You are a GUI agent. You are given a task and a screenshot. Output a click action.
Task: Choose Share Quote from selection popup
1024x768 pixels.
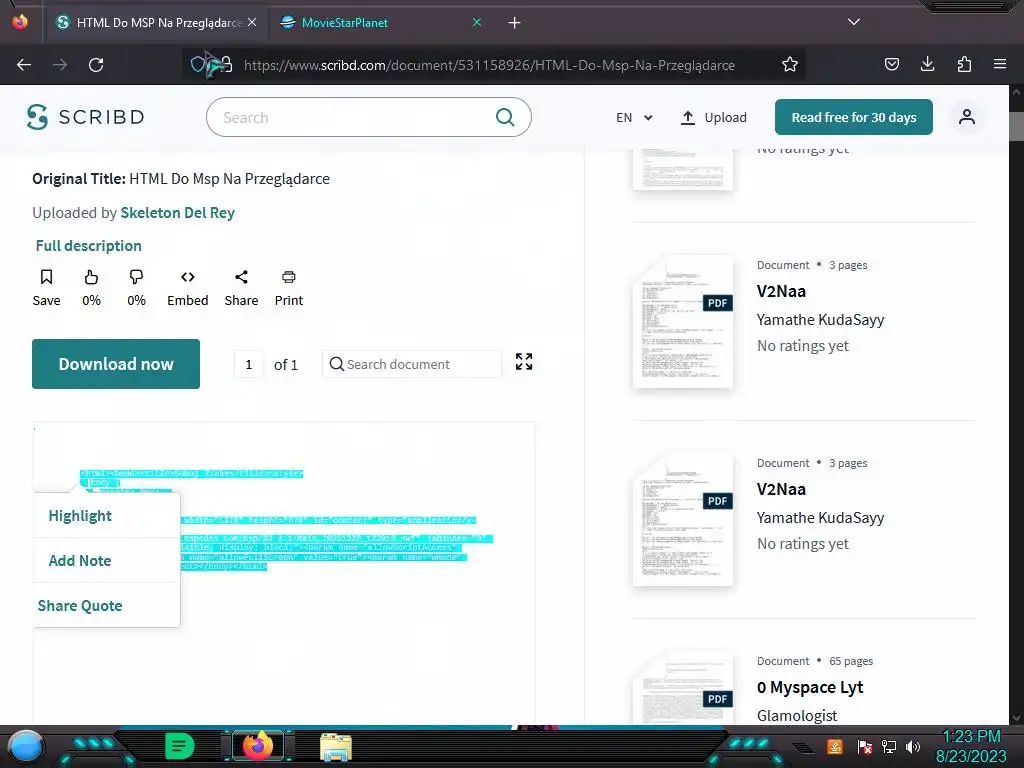point(80,605)
